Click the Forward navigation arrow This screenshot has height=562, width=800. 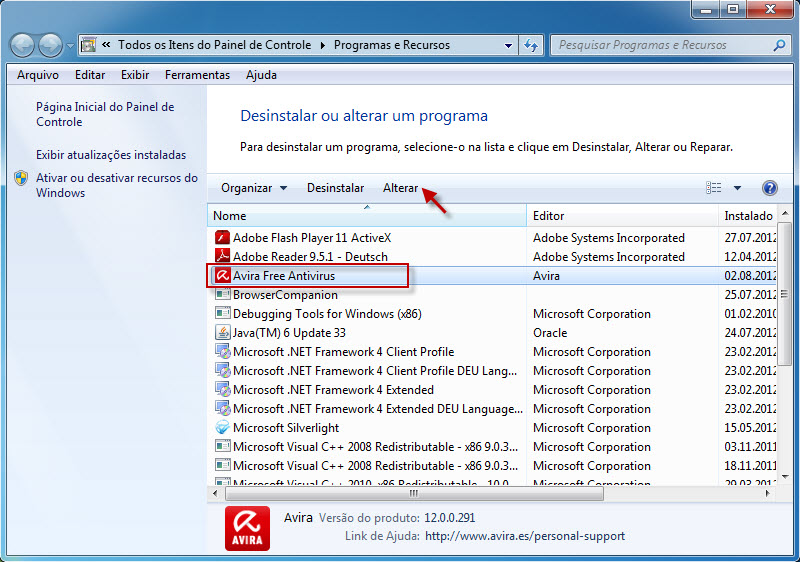[50, 45]
